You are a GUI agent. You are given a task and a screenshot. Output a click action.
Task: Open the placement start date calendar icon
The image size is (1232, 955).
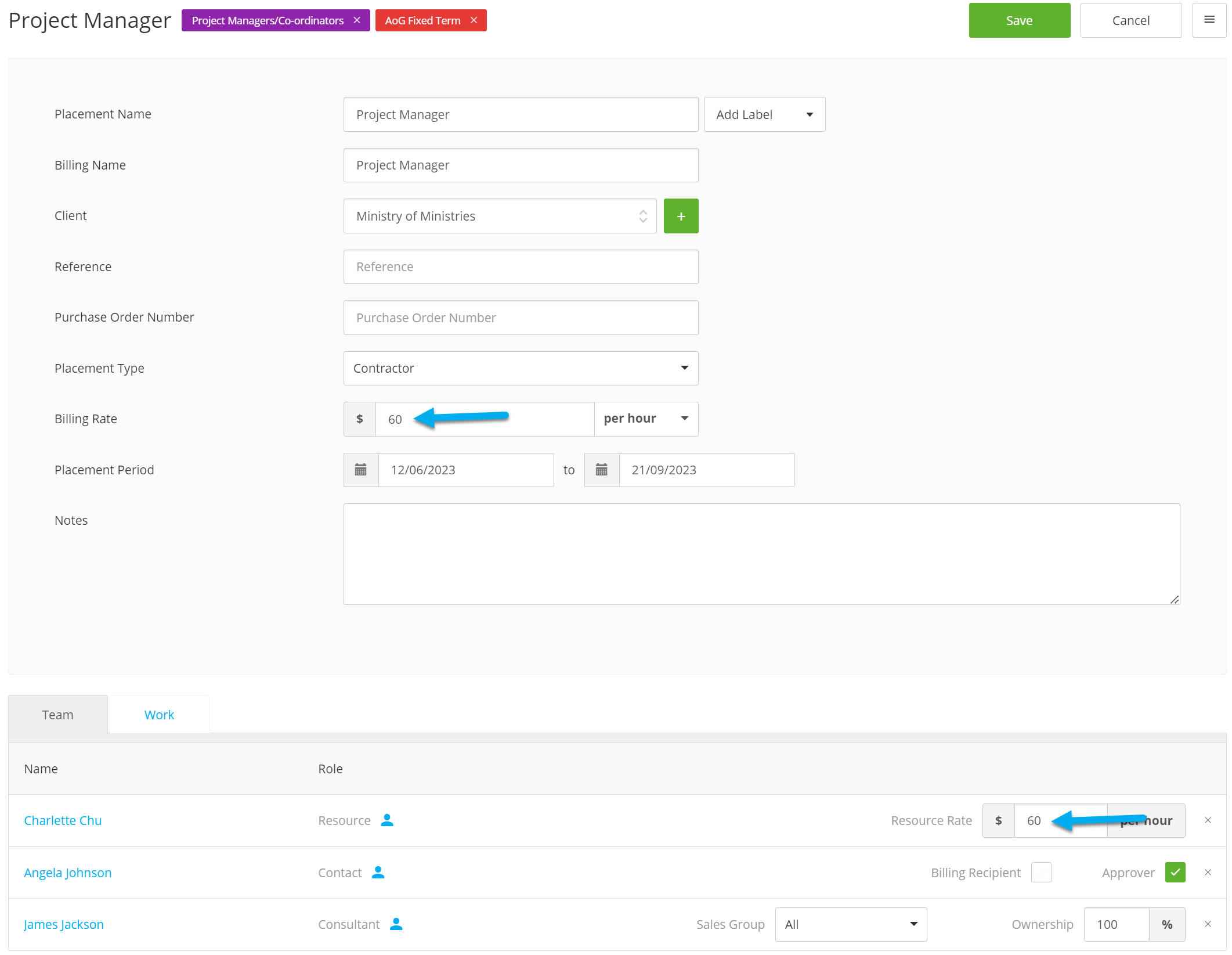coord(361,470)
